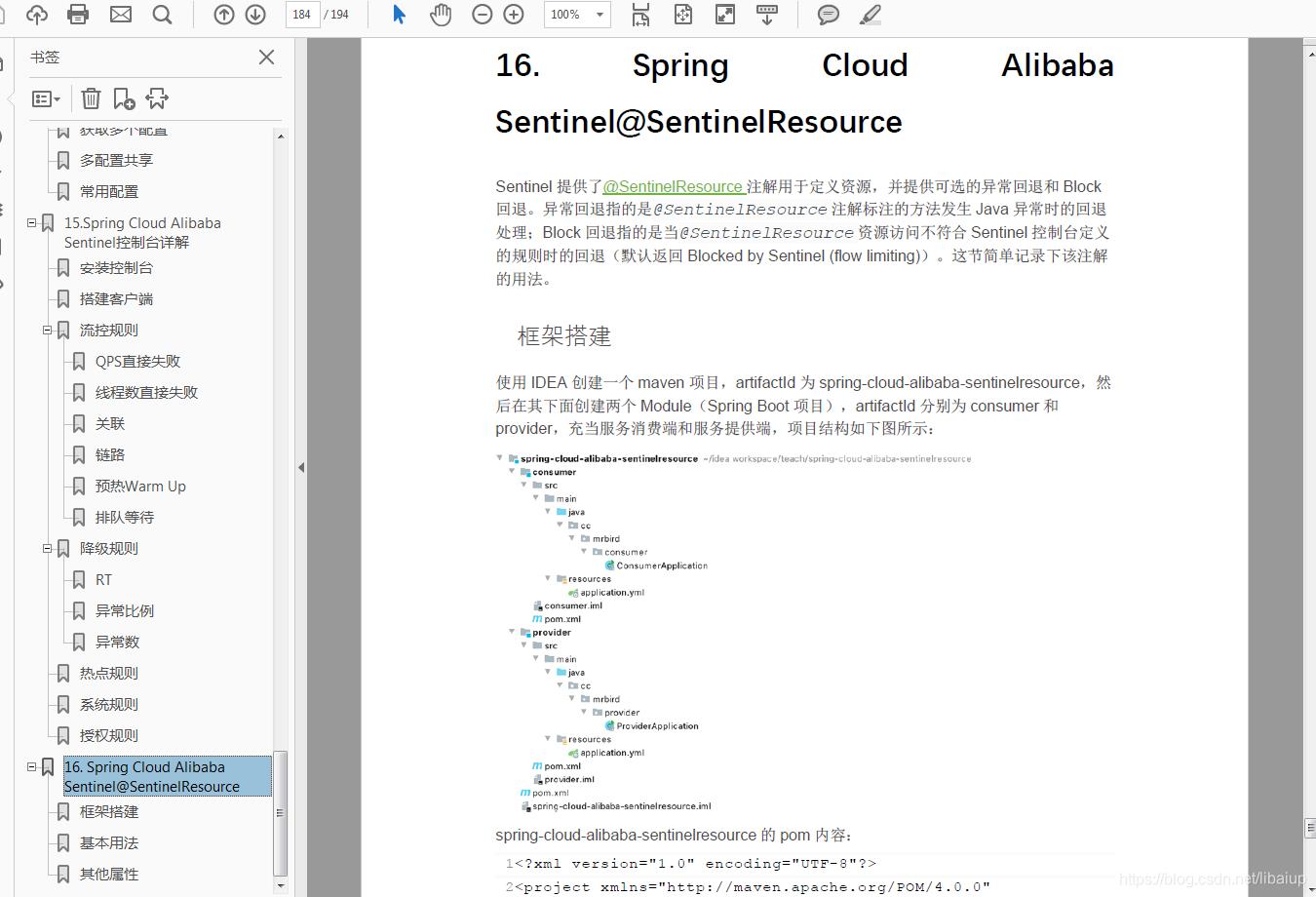Image resolution: width=1316 pixels, height=897 pixels.
Task: Open bookmark RT
Action: 103,580
